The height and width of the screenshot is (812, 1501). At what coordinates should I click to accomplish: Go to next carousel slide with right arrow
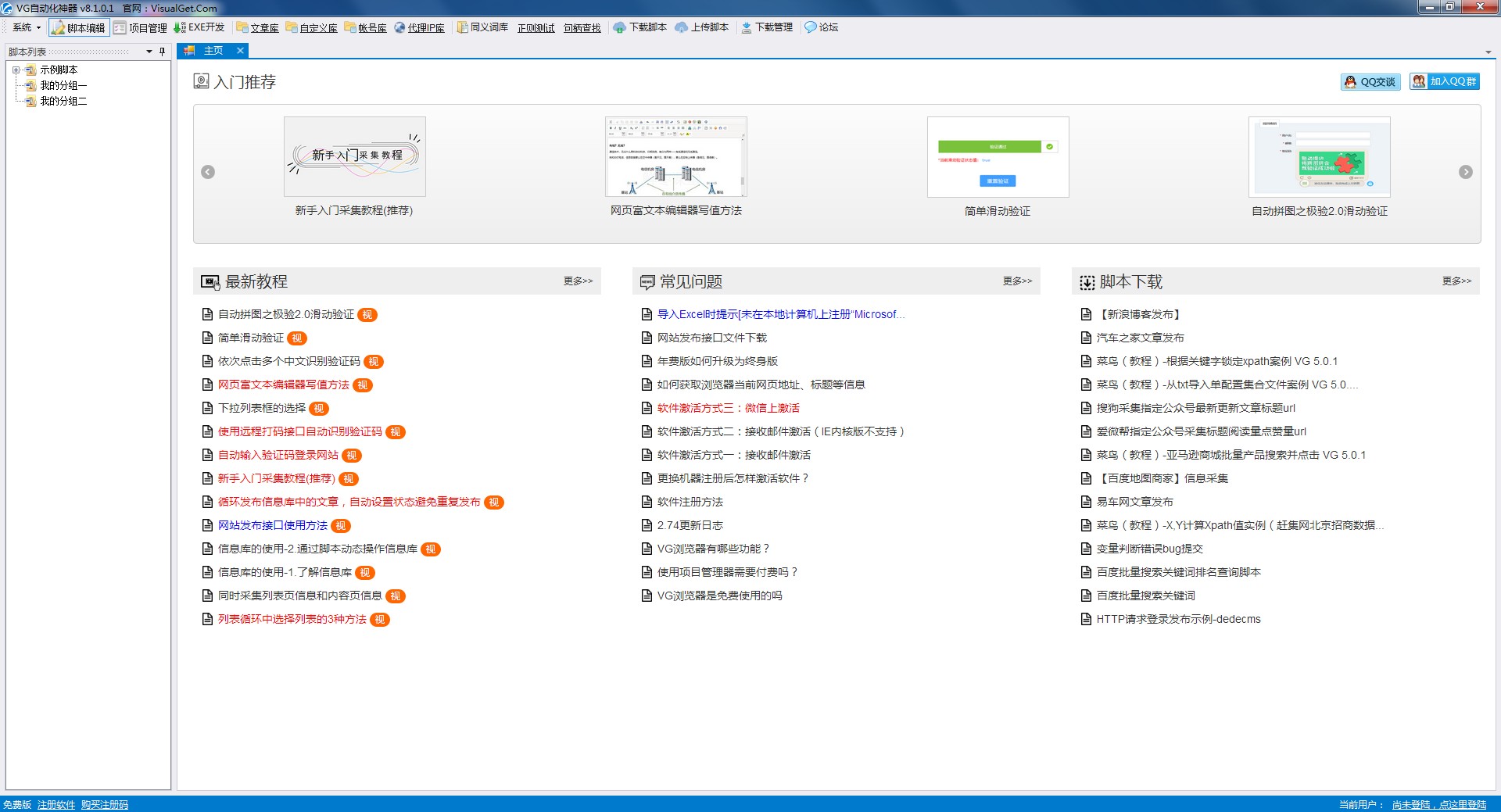tap(1465, 172)
